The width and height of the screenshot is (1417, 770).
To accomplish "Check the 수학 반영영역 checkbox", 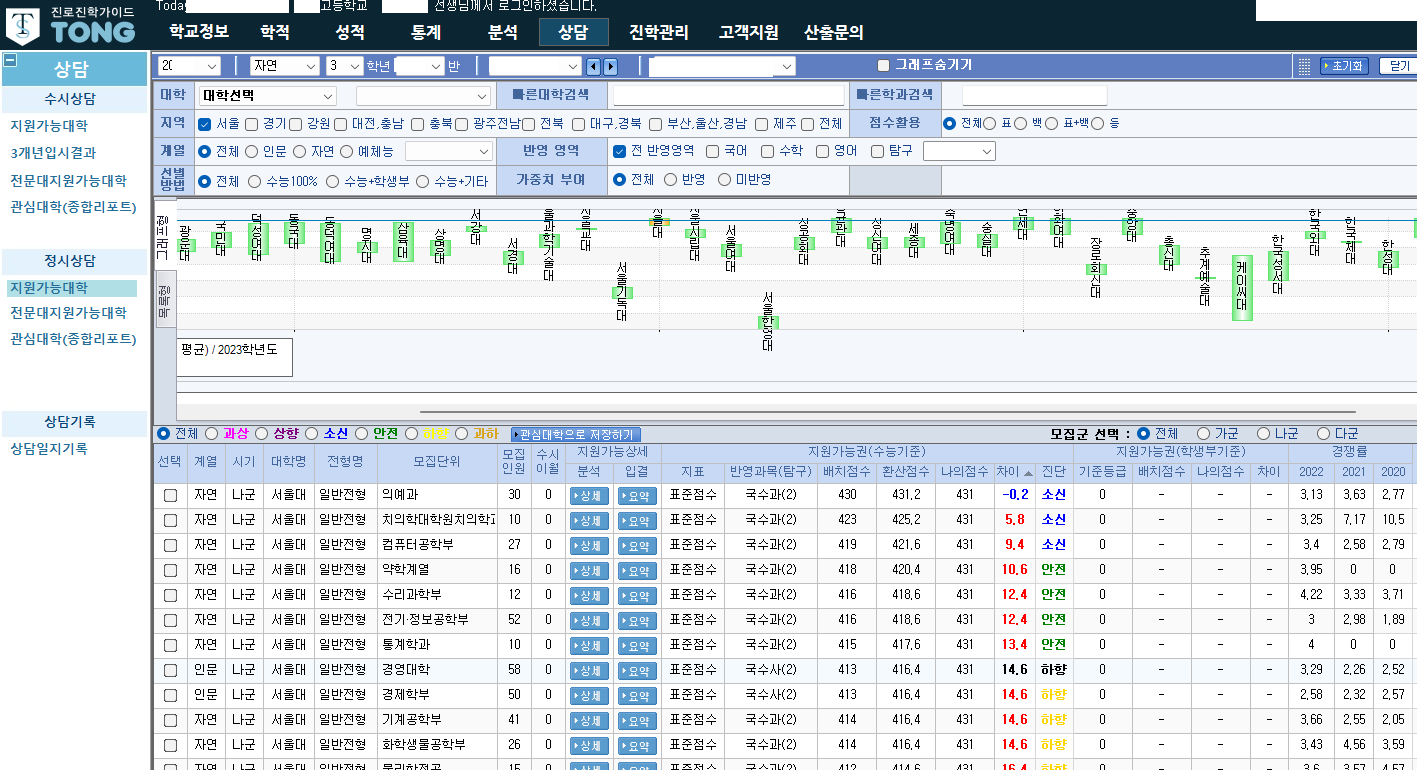I will (767, 152).
